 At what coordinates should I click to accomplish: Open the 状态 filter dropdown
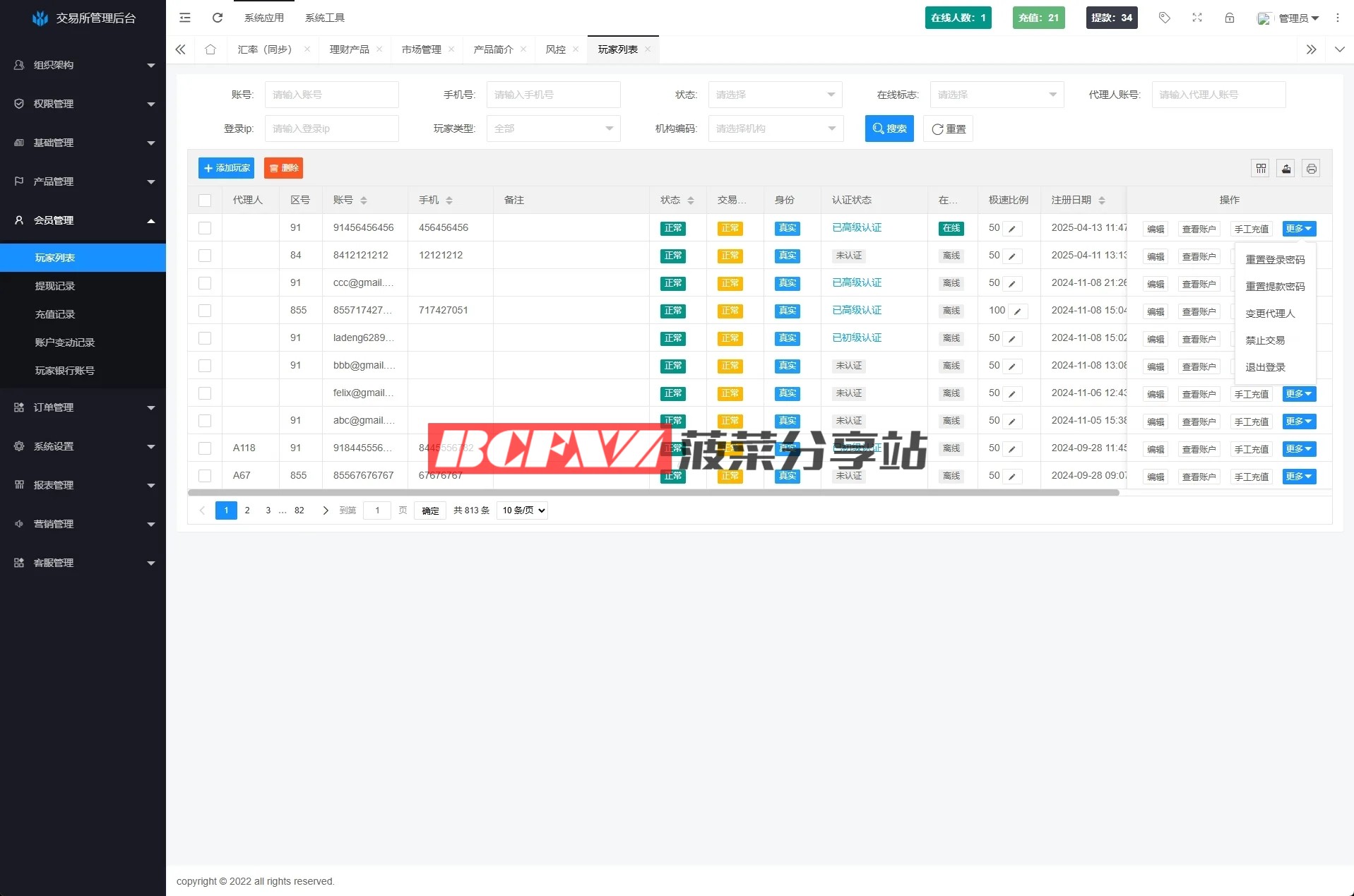coord(775,95)
